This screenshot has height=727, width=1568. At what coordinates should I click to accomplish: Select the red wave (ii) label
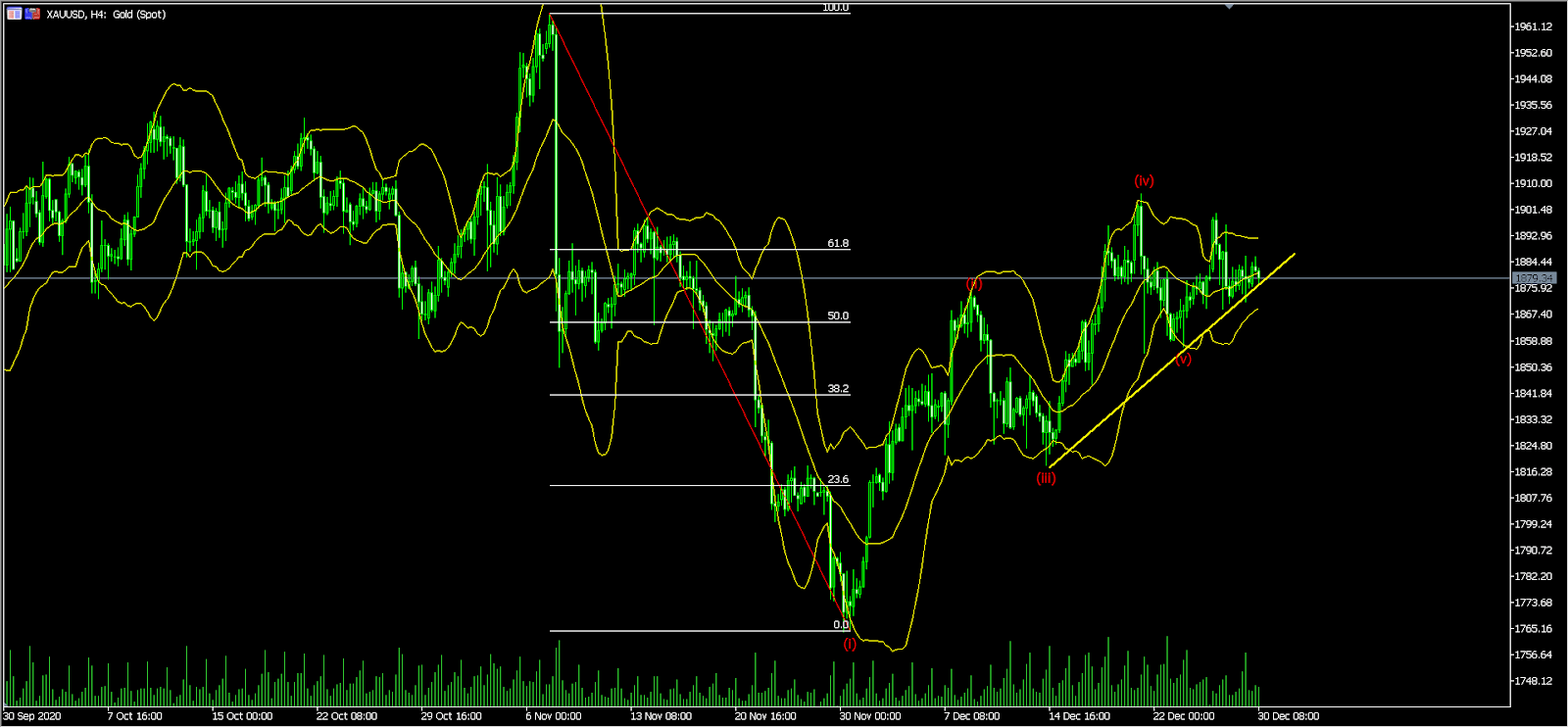tap(973, 284)
